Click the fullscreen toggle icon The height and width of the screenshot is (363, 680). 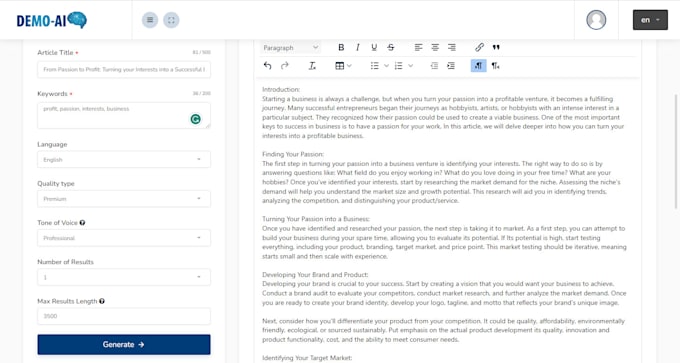pyautogui.click(x=171, y=20)
